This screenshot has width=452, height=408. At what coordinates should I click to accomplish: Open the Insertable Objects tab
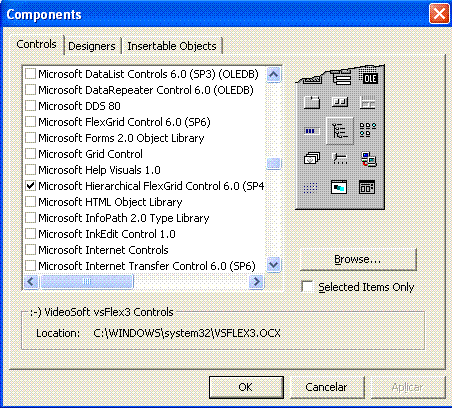pos(172,46)
